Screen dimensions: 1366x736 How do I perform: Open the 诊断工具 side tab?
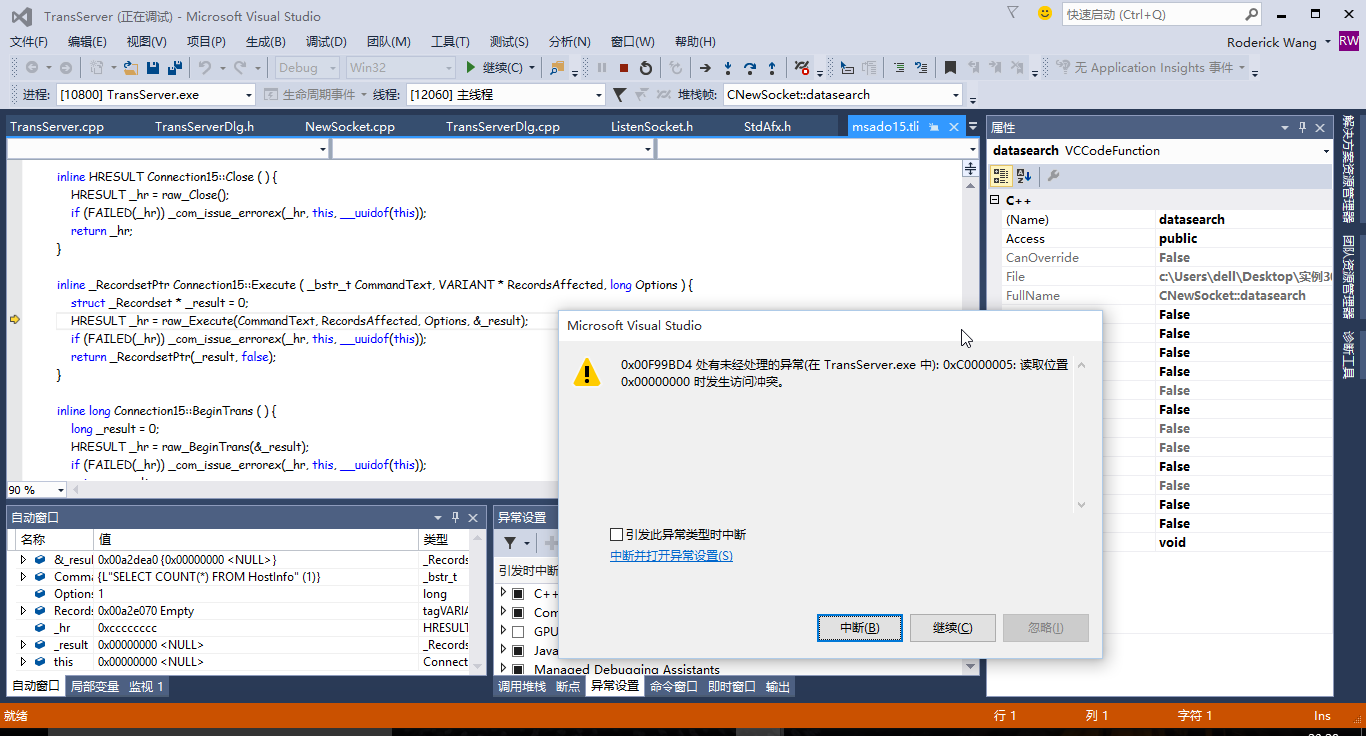coord(1348,355)
